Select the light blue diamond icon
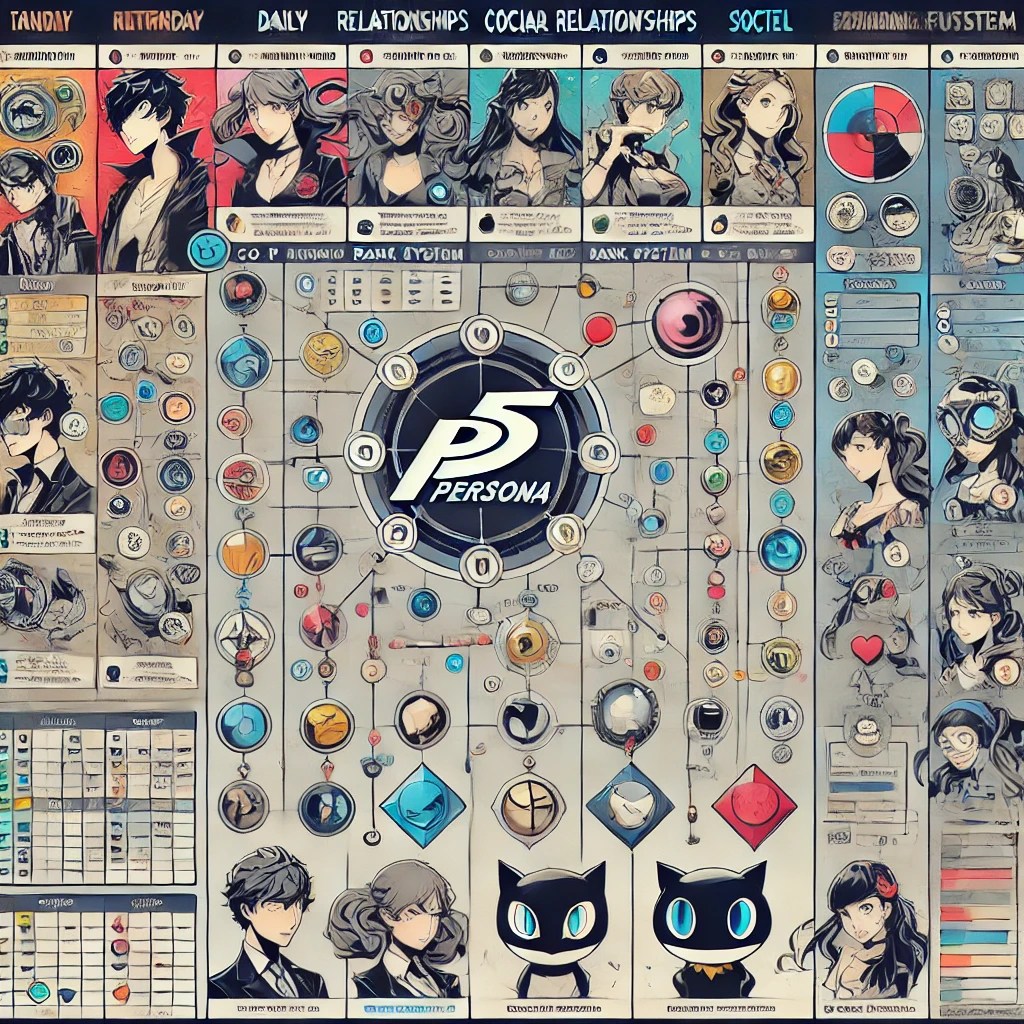This screenshot has width=1024, height=1024. (x=422, y=806)
